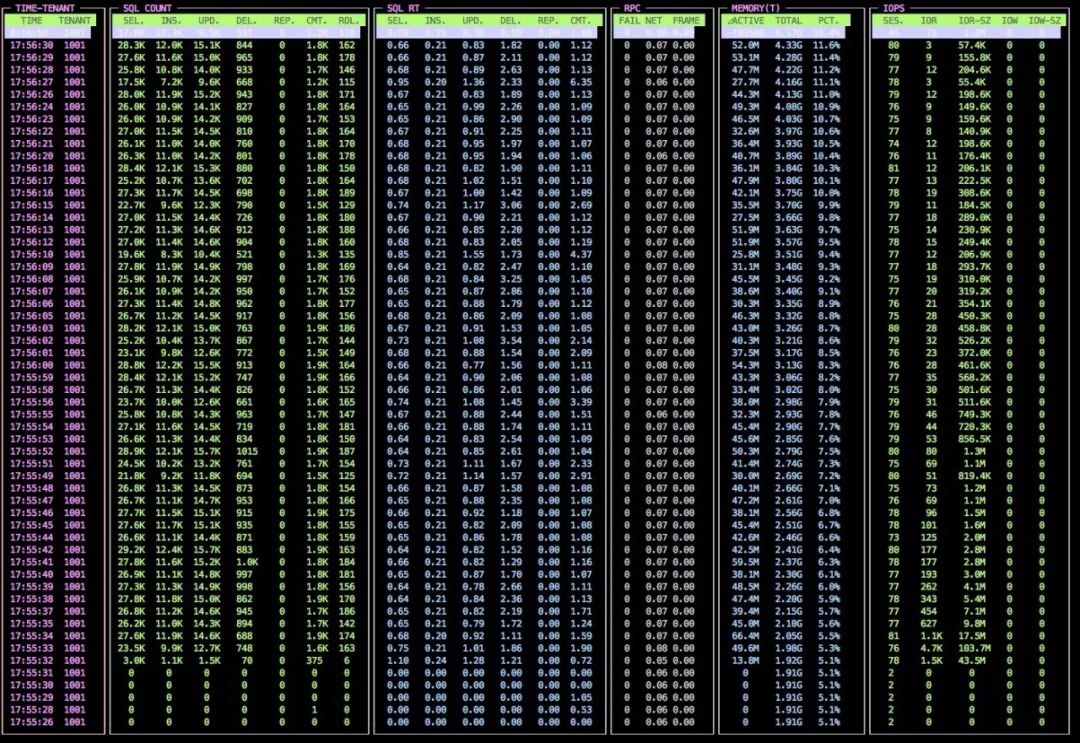The height and width of the screenshot is (743, 1080).
Task: Click the RPC panel title
Action: pos(632,8)
